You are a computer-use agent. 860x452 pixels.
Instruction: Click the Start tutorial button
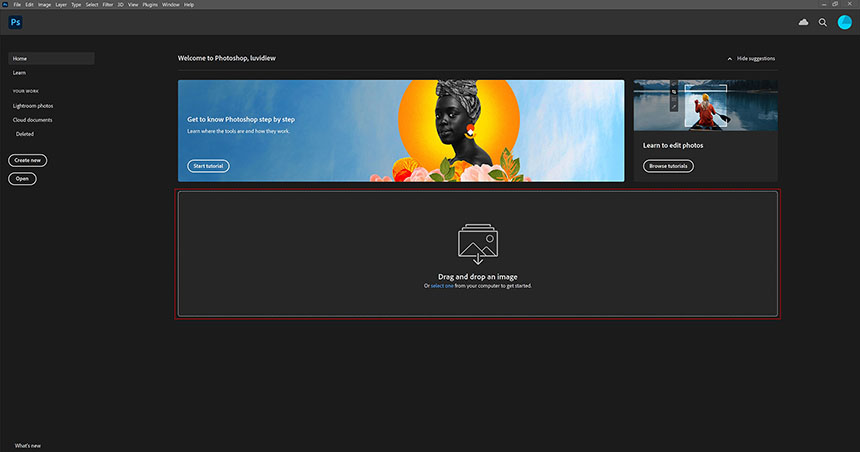pos(208,166)
